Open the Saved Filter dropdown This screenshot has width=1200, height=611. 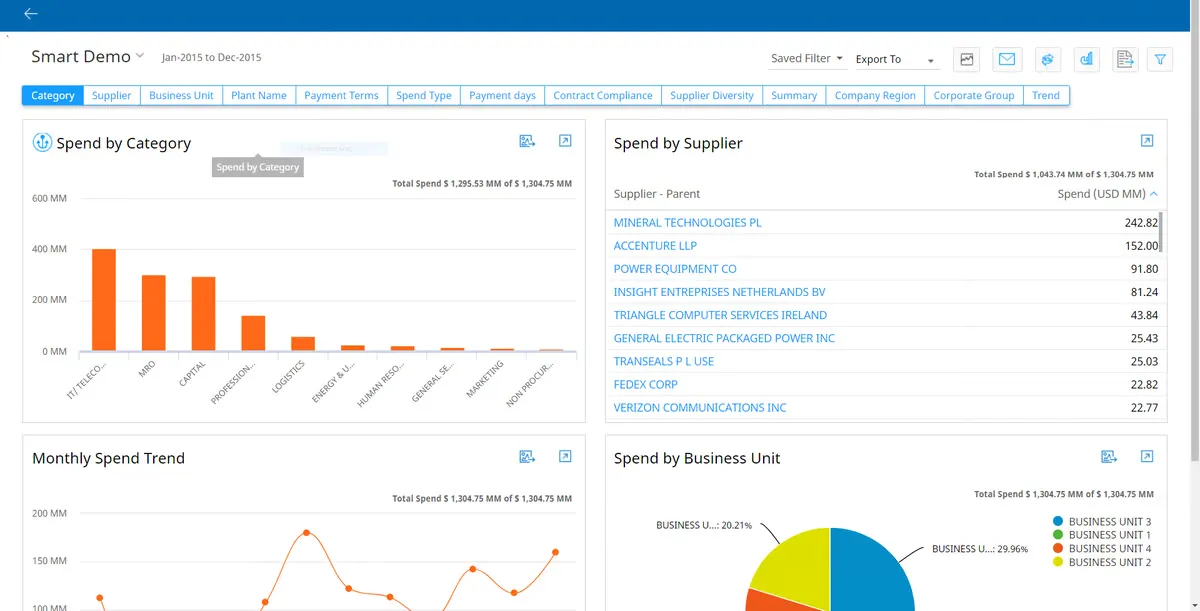(x=807, y=58)
